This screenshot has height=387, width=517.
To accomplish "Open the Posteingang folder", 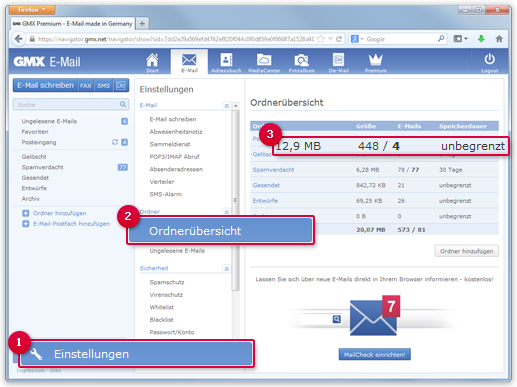I will [x=39, y=142].
